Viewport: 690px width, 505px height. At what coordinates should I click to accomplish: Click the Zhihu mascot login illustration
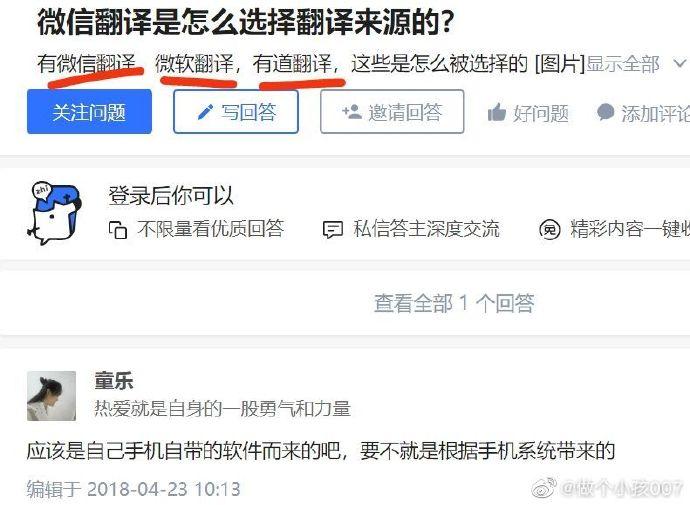click(x=54, y=213)
